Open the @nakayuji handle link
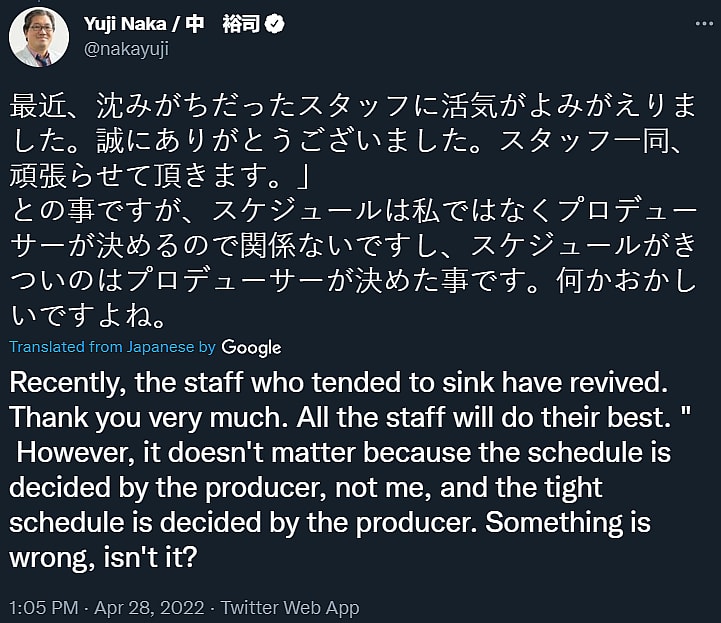The image size is (721, 623). [x=120, y=47]
